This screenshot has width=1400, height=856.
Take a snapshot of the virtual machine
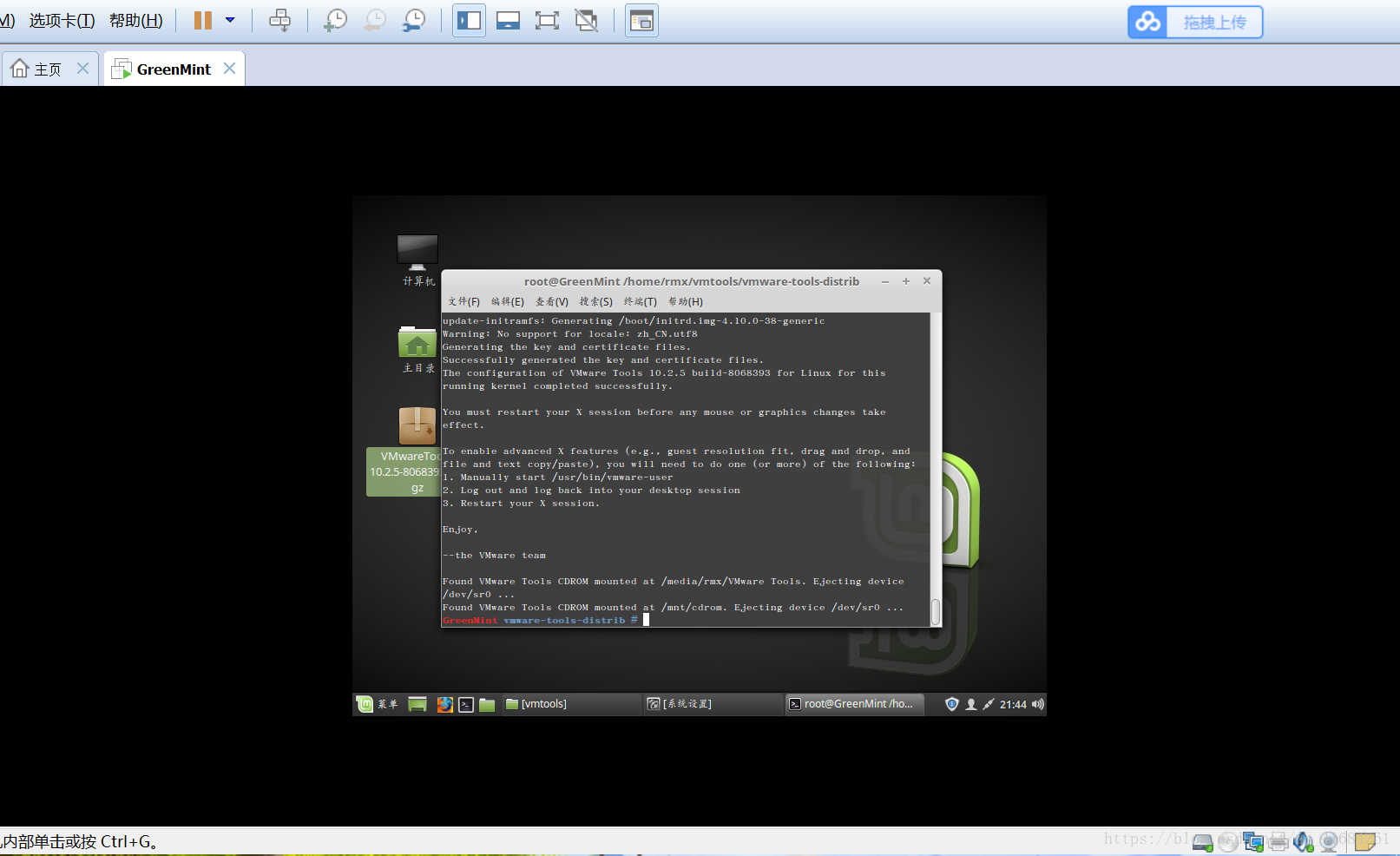click(x=335, y=20)
